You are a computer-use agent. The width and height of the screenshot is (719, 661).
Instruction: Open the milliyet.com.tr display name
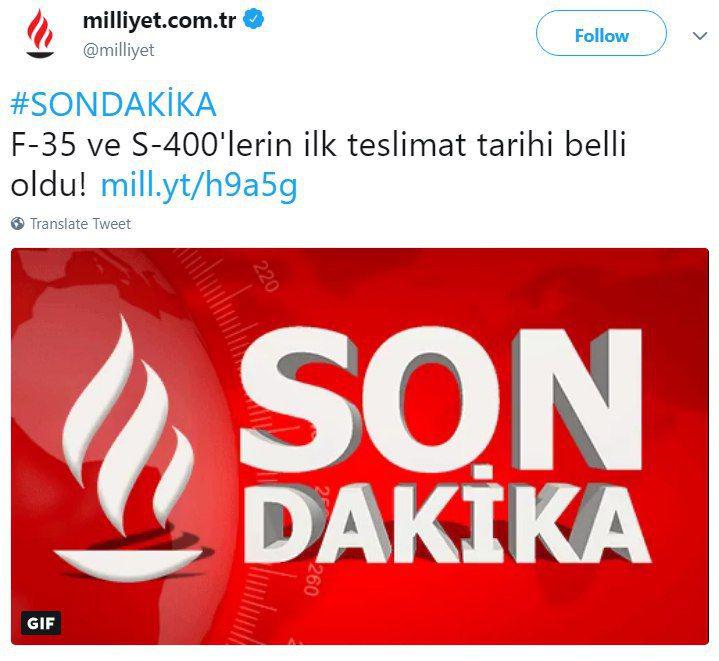[x=159, y=21]
